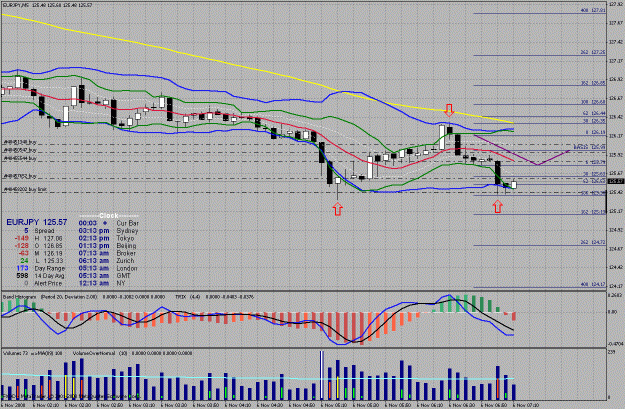
Task: Click the Alert Price row
Action: pos(43,283)
